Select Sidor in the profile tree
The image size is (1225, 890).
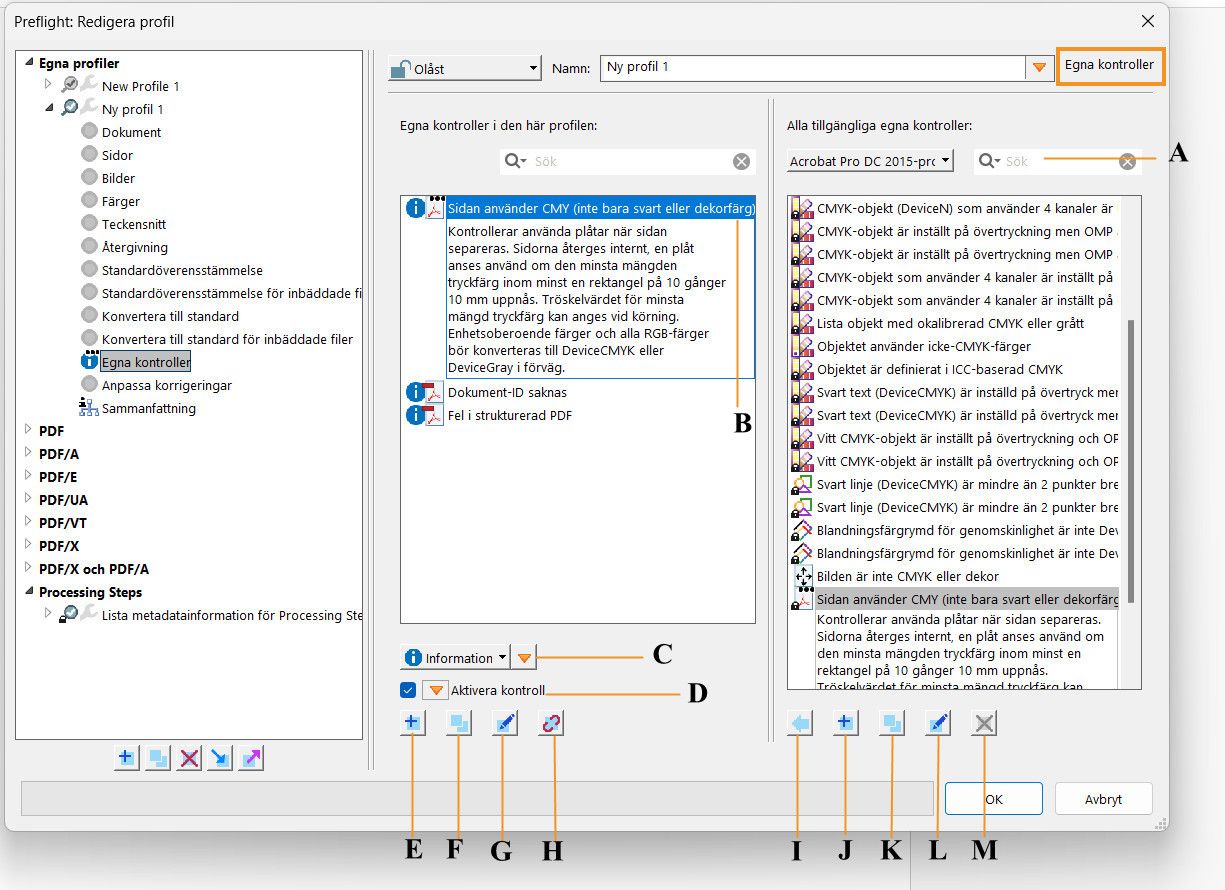coord(117,155)
